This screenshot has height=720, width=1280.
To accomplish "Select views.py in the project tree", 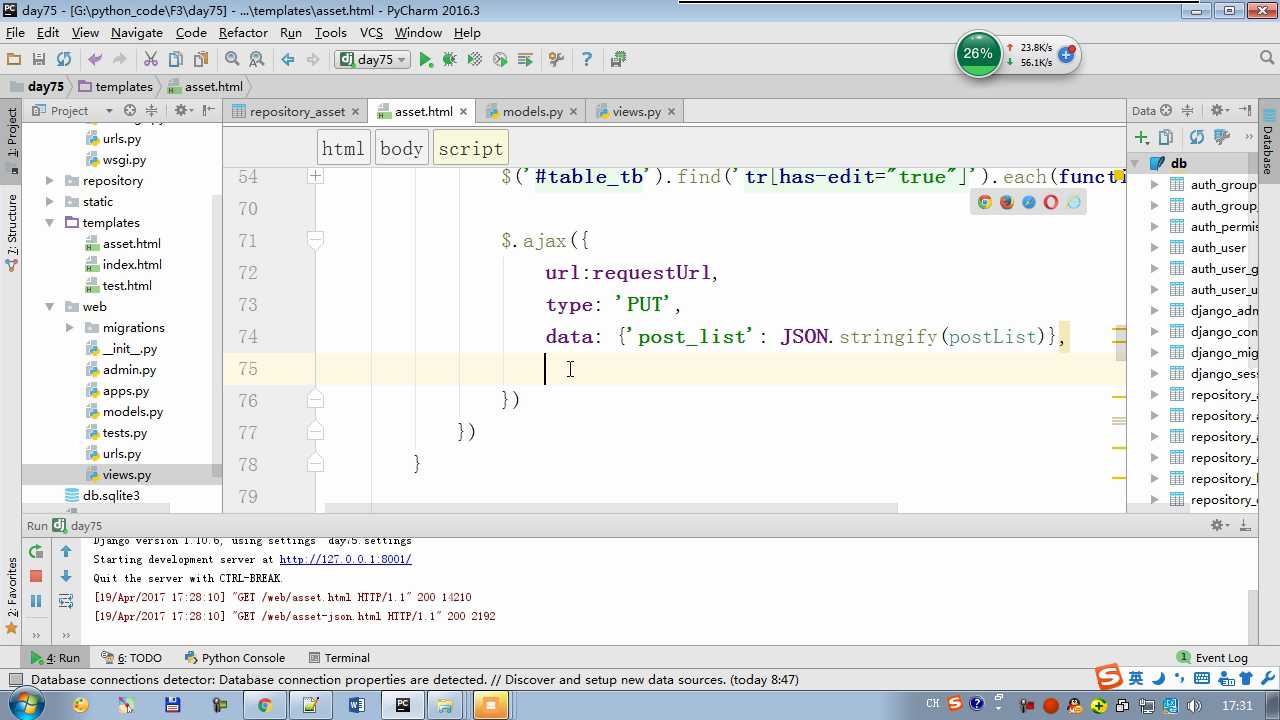I will (126, 475).
